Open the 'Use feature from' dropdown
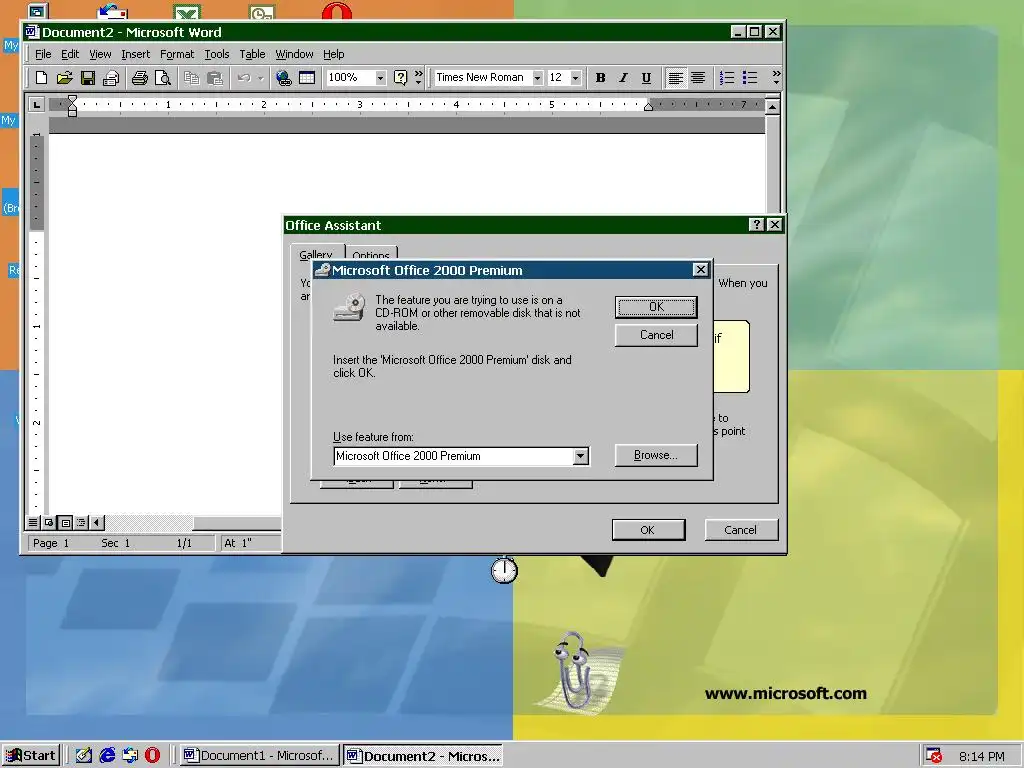The width and height of the screenshot is (1024, 768). (x=581, y=456)
